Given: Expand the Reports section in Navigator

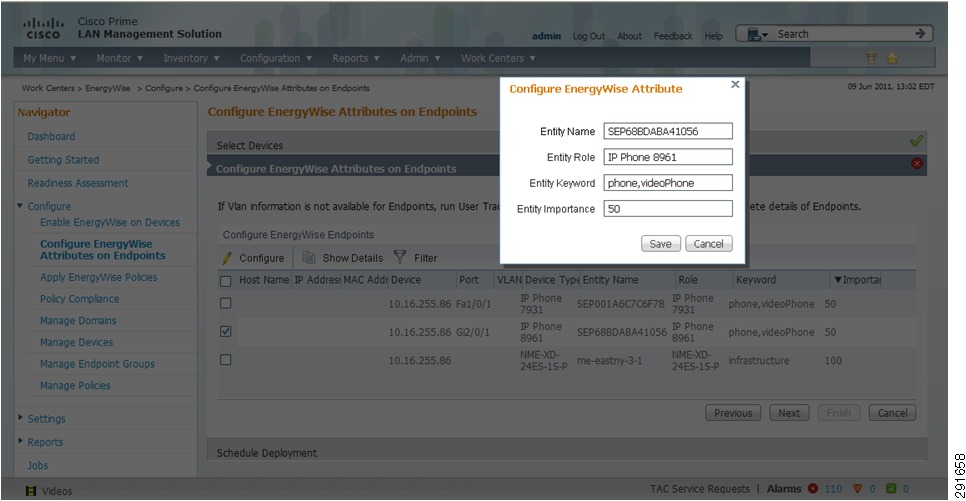Looking at the screenshot, I should point(20,441).
